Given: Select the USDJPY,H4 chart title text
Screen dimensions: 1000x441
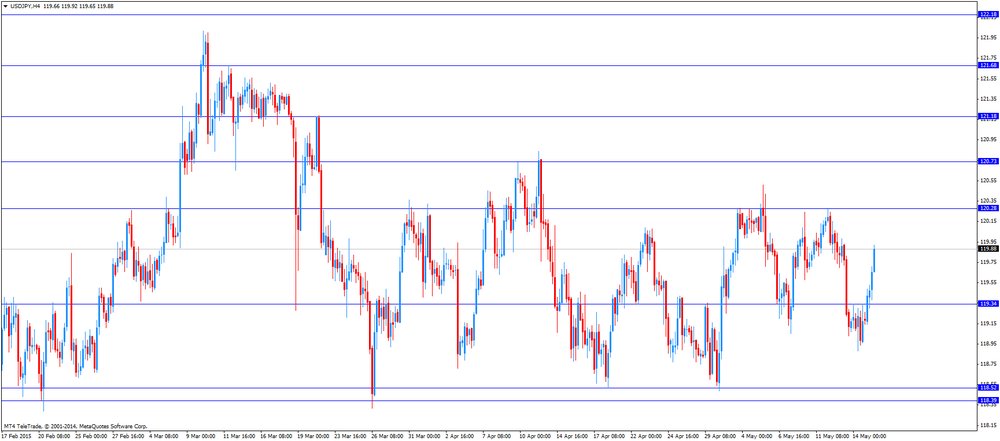Looking at the screenshot, I should (26, 5).
